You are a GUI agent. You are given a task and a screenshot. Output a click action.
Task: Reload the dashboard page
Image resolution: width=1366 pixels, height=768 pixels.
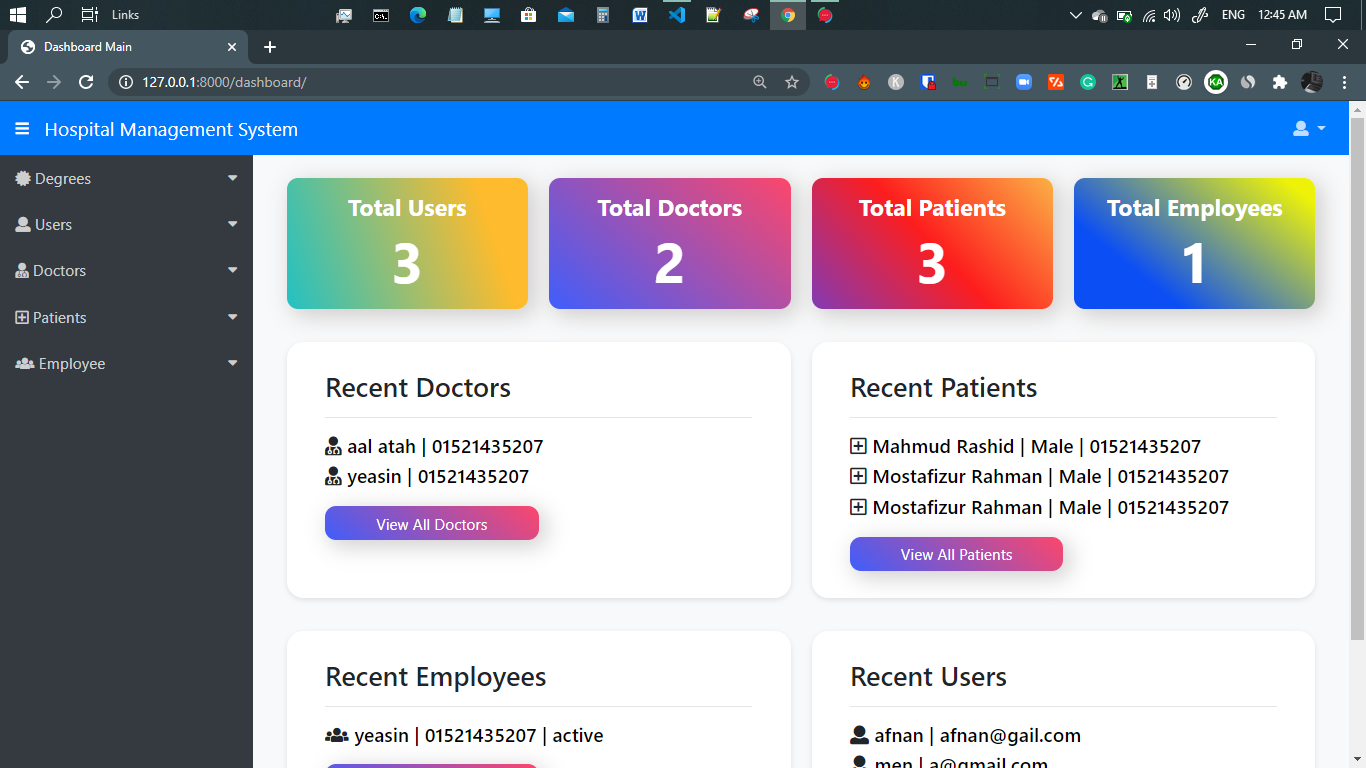pyautogui.click(x=86, y=82)
